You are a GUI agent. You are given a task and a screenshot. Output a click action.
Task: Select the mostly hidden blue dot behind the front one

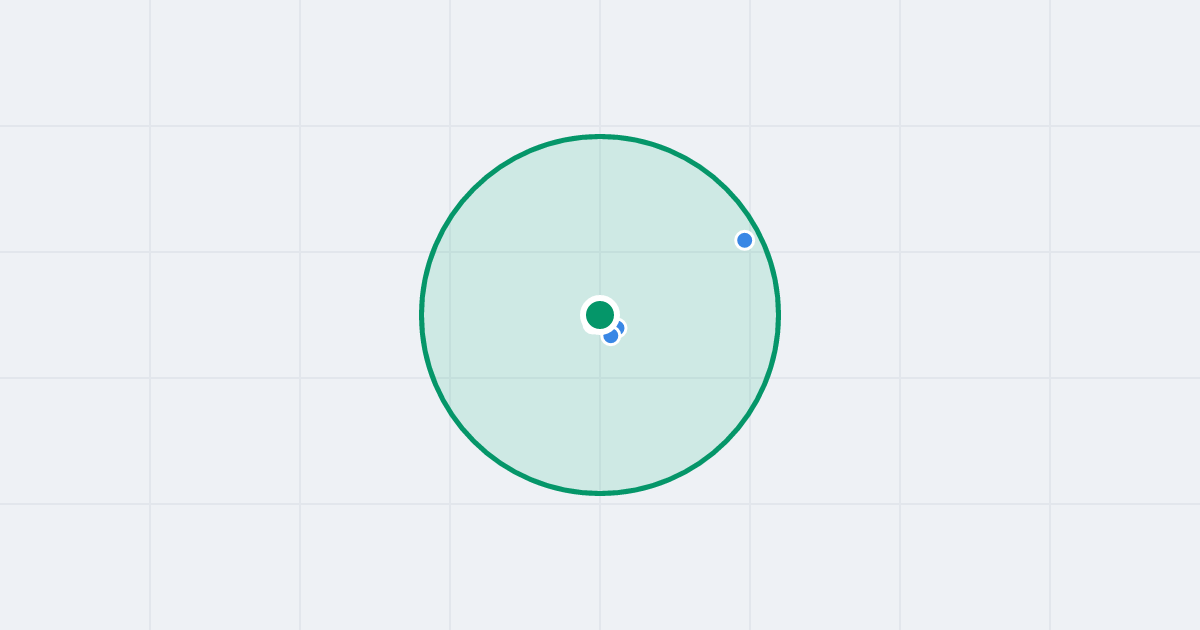(620, 327)
